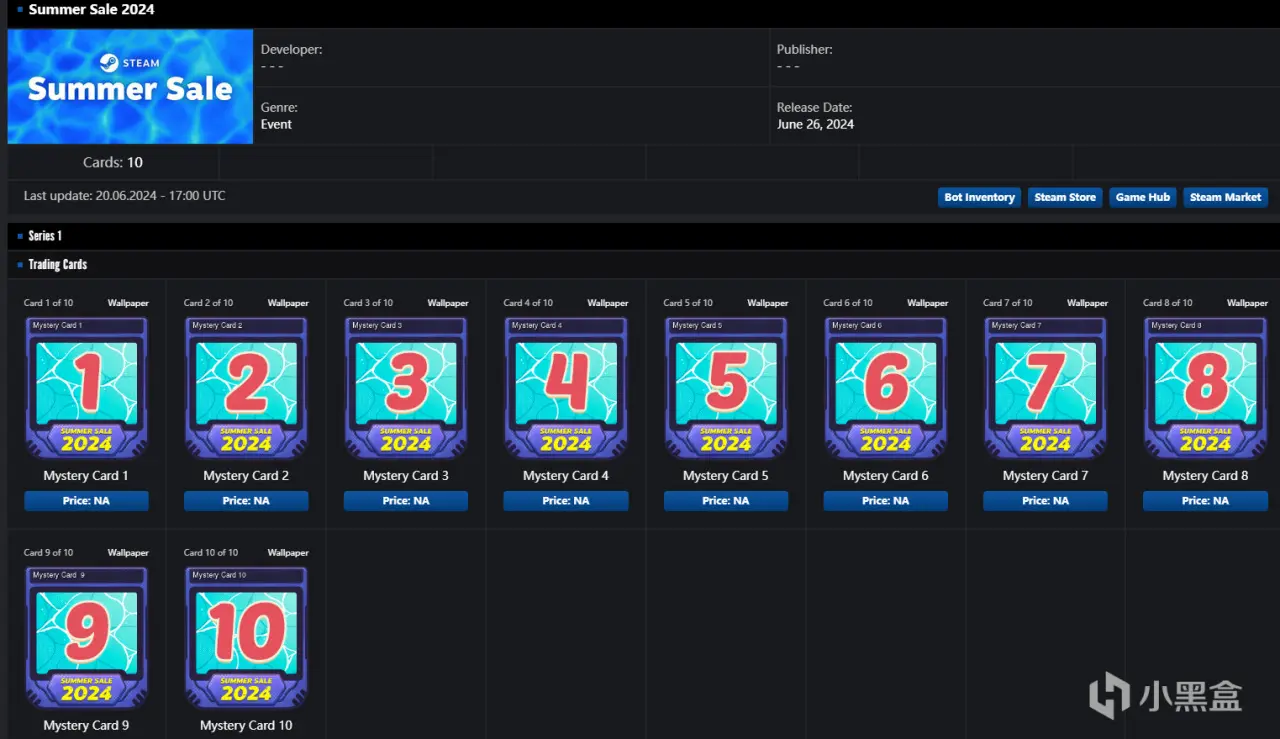Open Wallpaper link for Card 1 of 10
The image size is (1280, 739).
pyautogui.click(x=128, y=303)
